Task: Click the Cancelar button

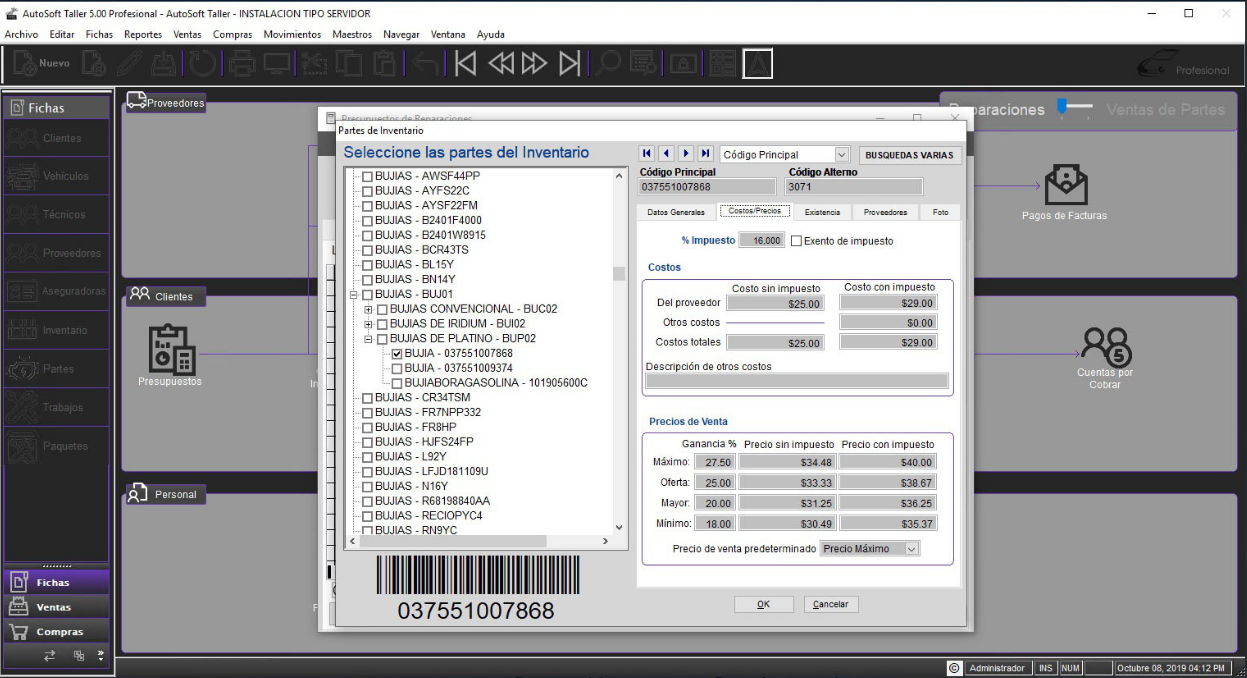Action: (x=831, y=604)
